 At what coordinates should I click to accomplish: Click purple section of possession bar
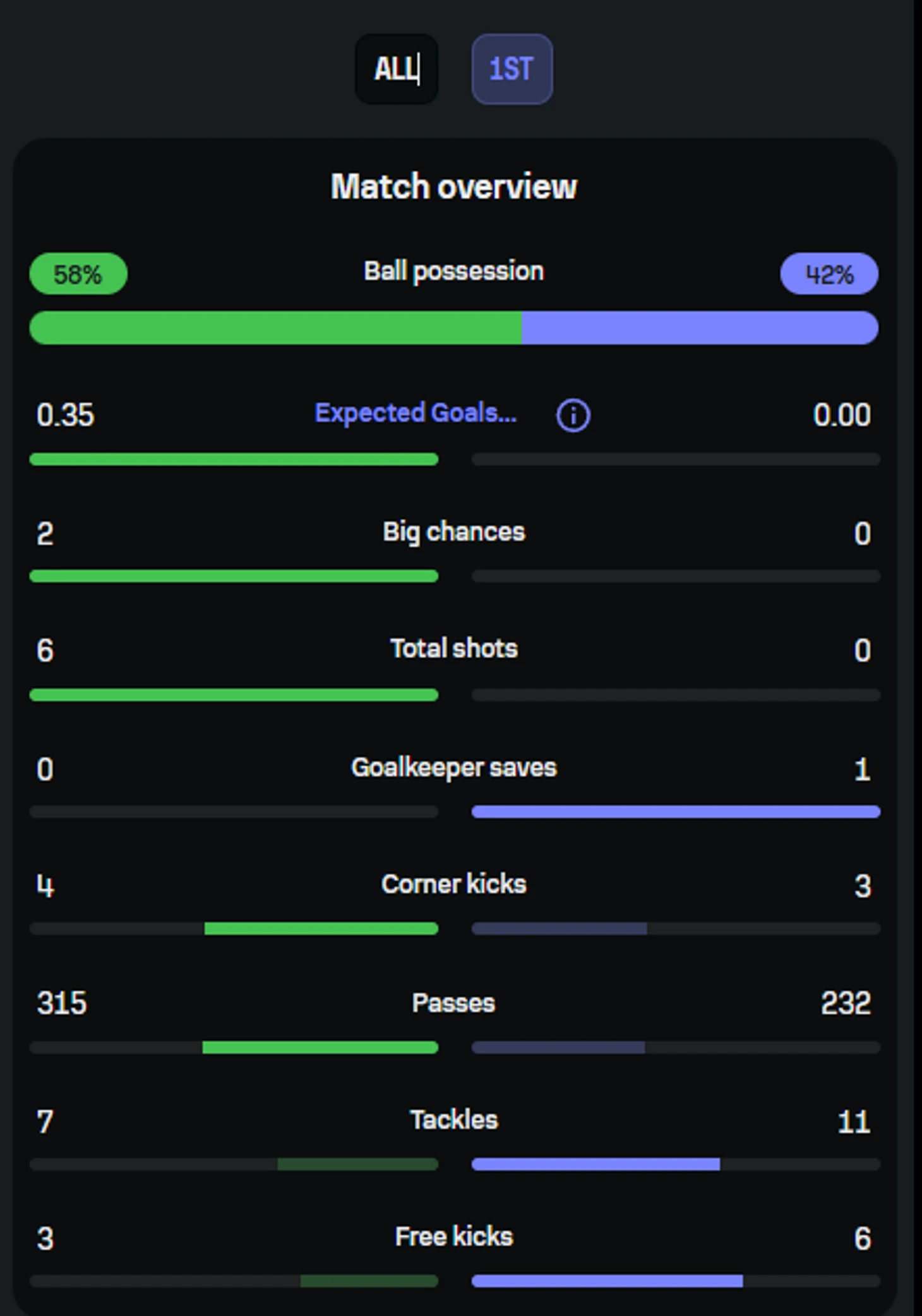pyautogui.click(x=700, y=328)
